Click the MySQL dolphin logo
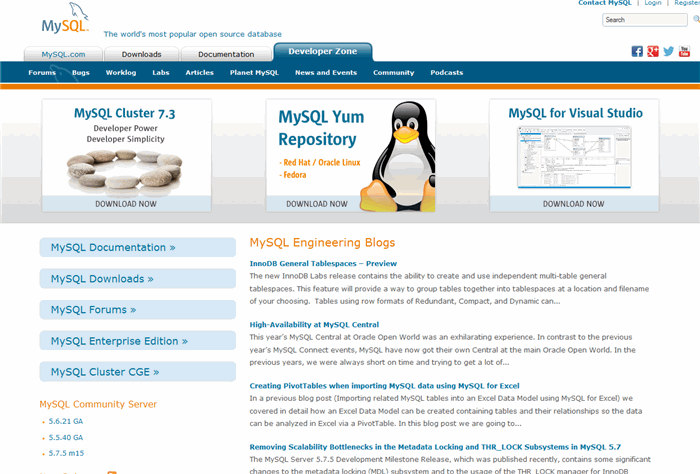 click(66, 18)
